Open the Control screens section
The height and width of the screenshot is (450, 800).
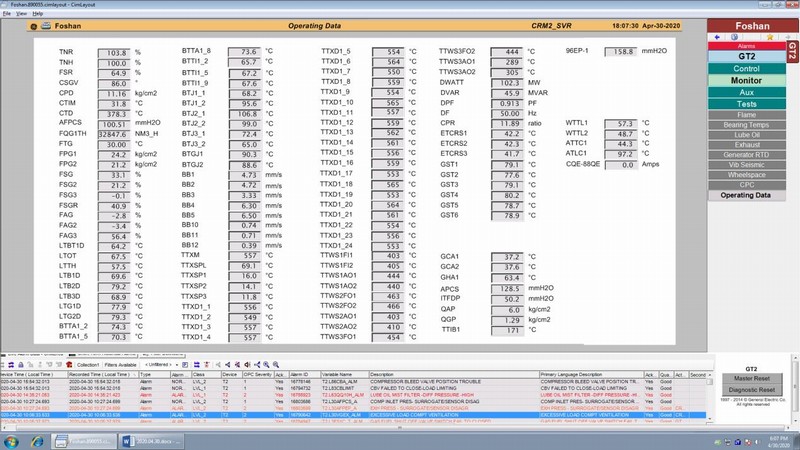746,68
